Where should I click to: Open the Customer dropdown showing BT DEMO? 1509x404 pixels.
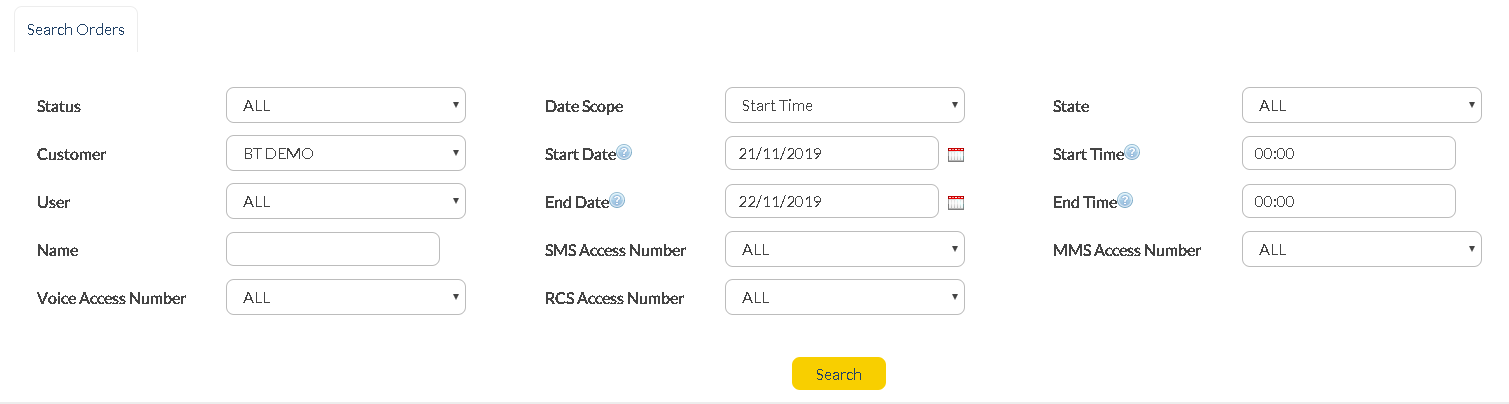(x=345, y=154)
